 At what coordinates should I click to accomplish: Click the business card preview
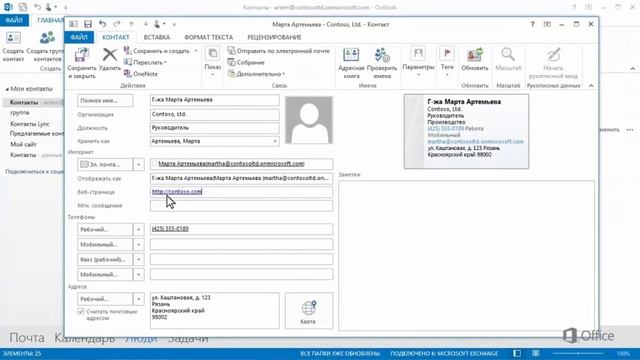tap(466, 131)
